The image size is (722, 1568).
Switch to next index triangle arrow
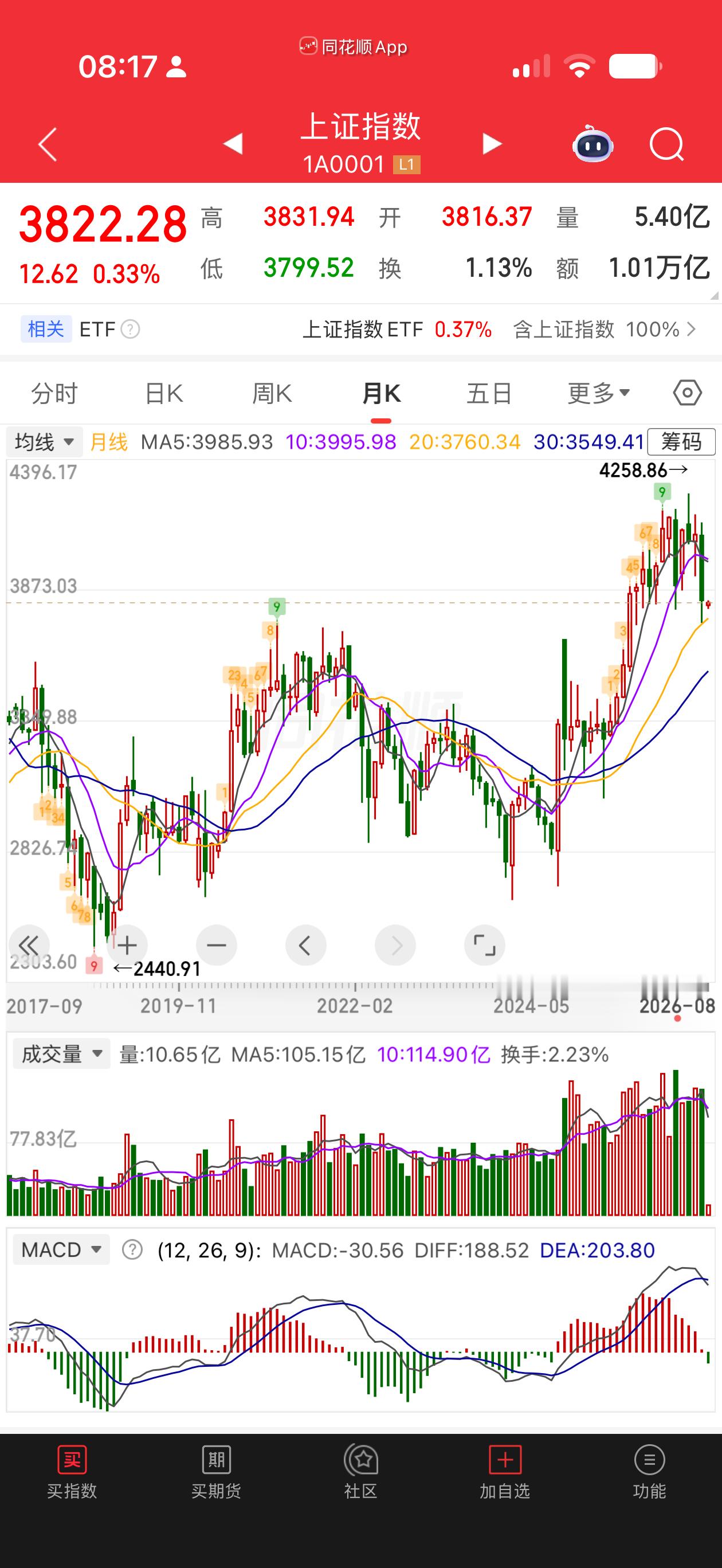pyautogui.click(x=492, y=144)
